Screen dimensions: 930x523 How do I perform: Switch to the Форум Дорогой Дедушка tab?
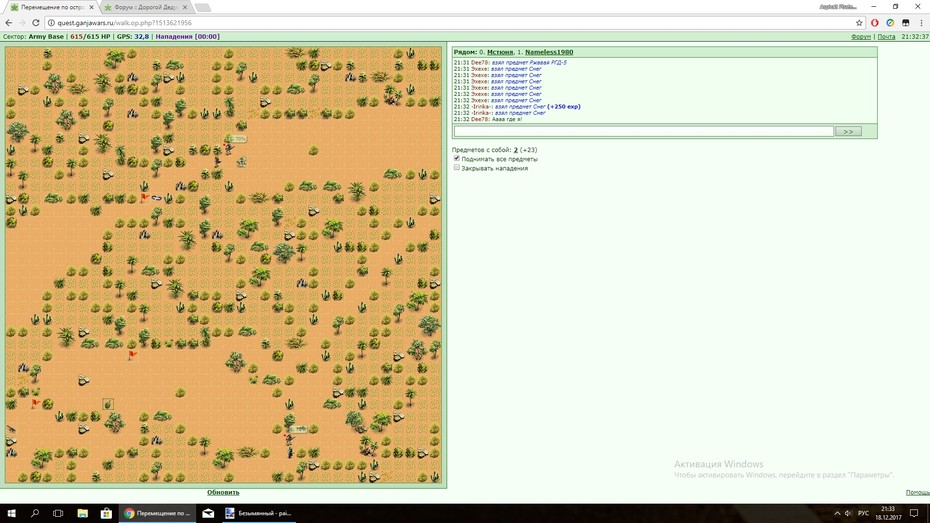coord(145,7)
